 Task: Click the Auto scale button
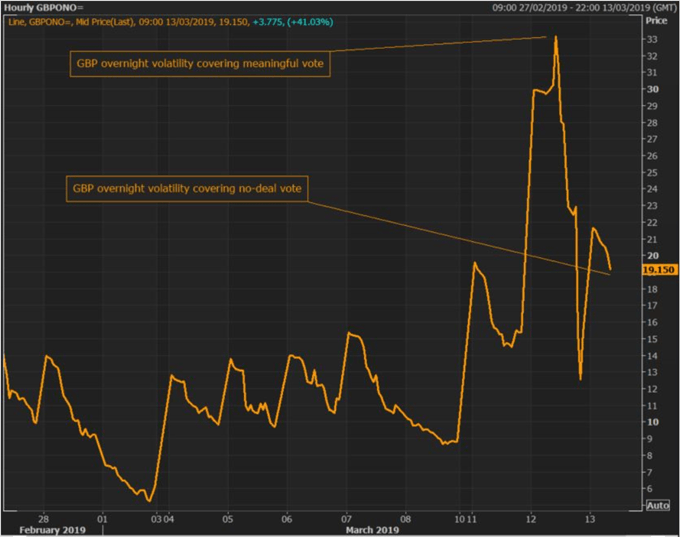tap(657, 505)
